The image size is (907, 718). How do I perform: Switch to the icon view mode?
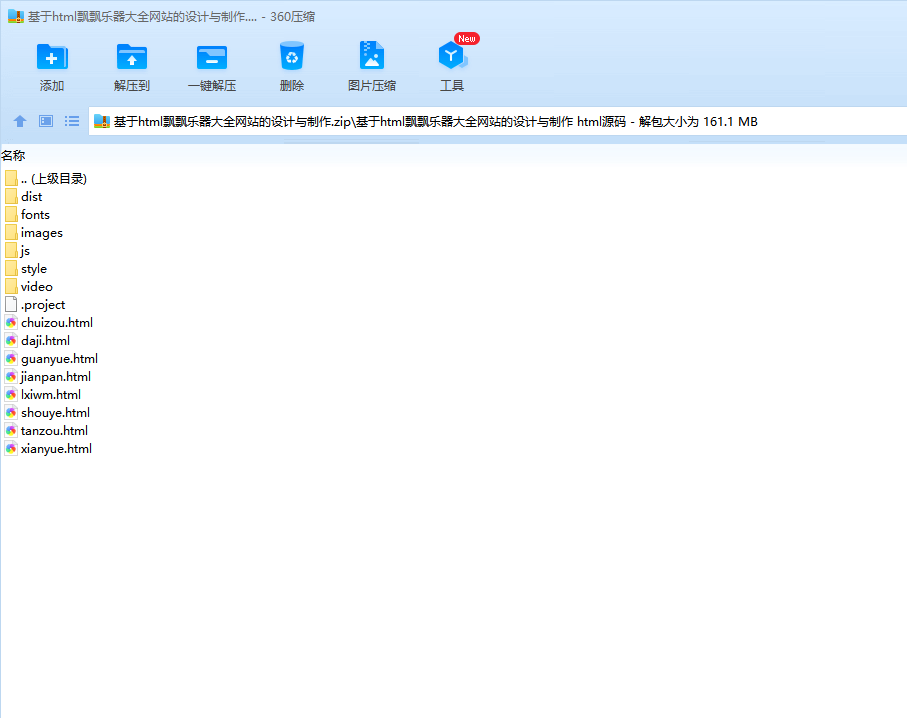(46, 121)
